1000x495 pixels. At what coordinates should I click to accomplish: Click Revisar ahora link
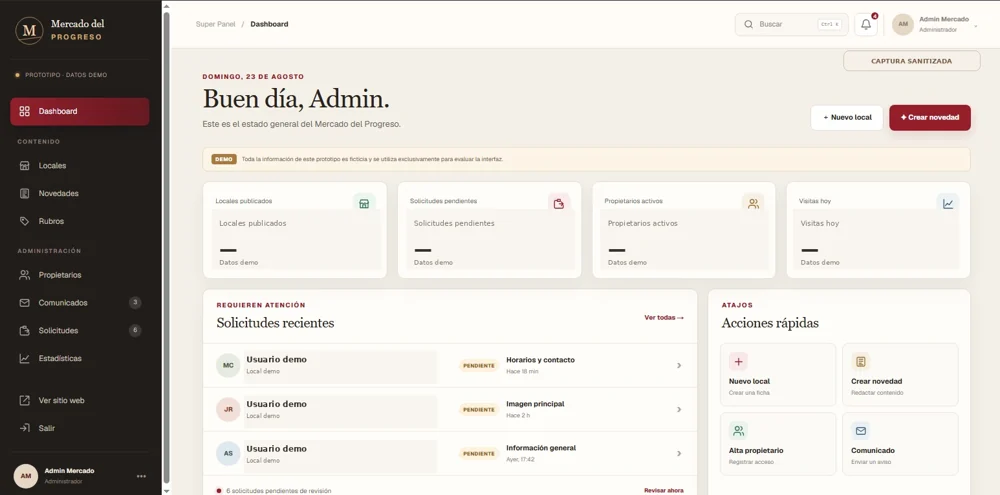point(663,491)
